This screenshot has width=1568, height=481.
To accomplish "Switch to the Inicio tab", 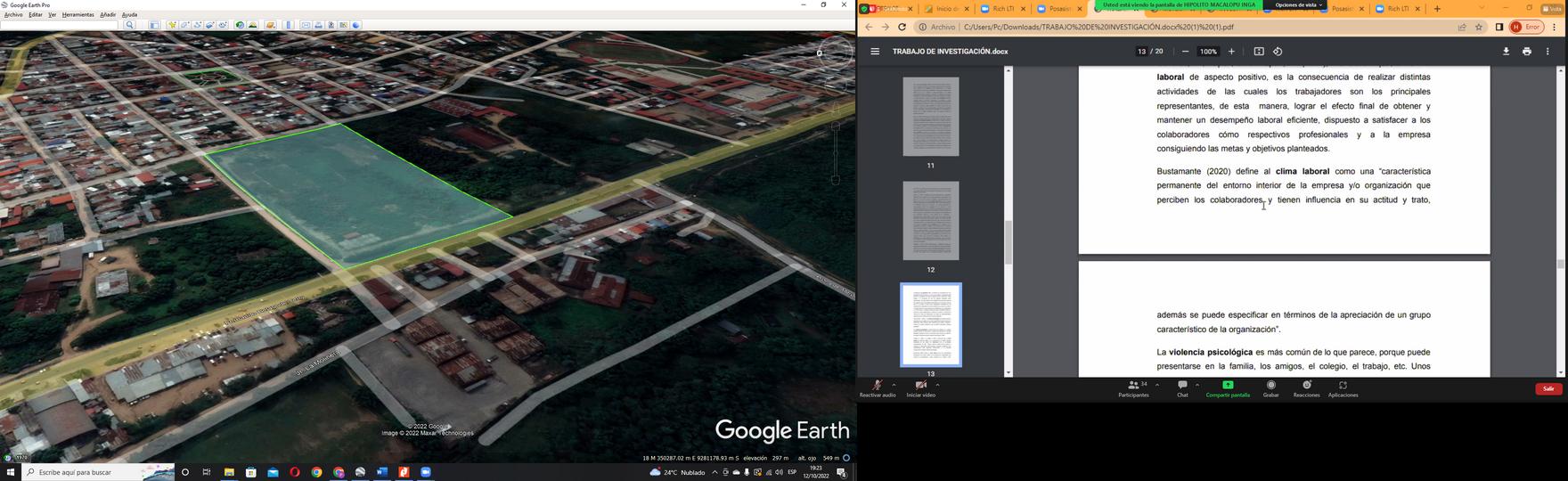I will click(945, 9).
